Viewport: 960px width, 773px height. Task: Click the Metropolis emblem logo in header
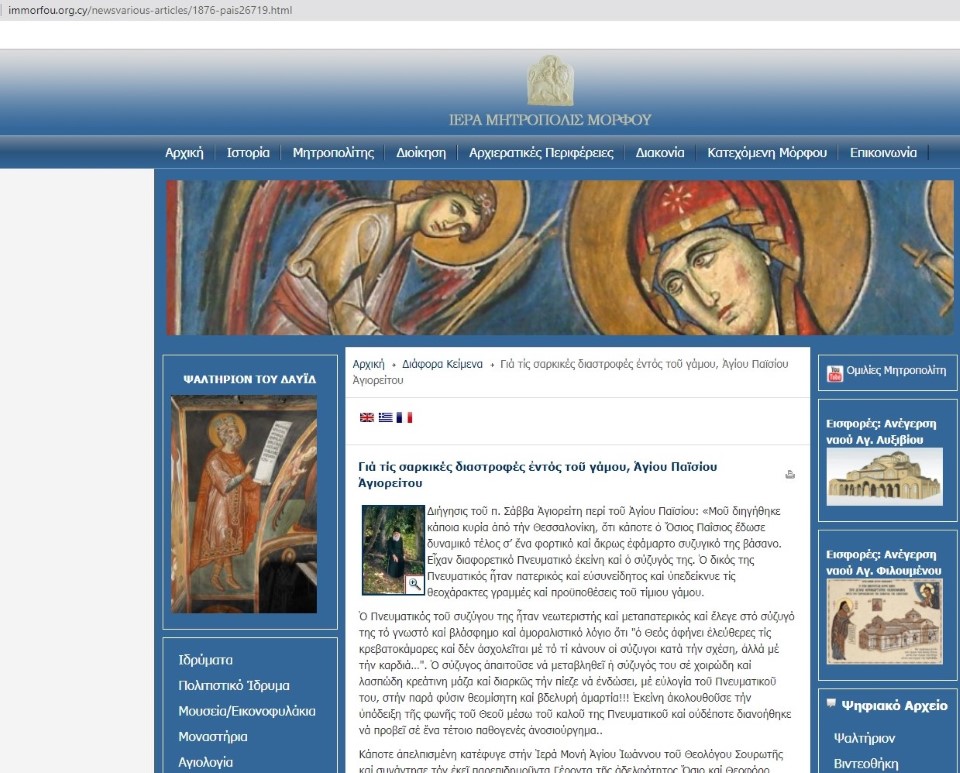coord(550,80)
